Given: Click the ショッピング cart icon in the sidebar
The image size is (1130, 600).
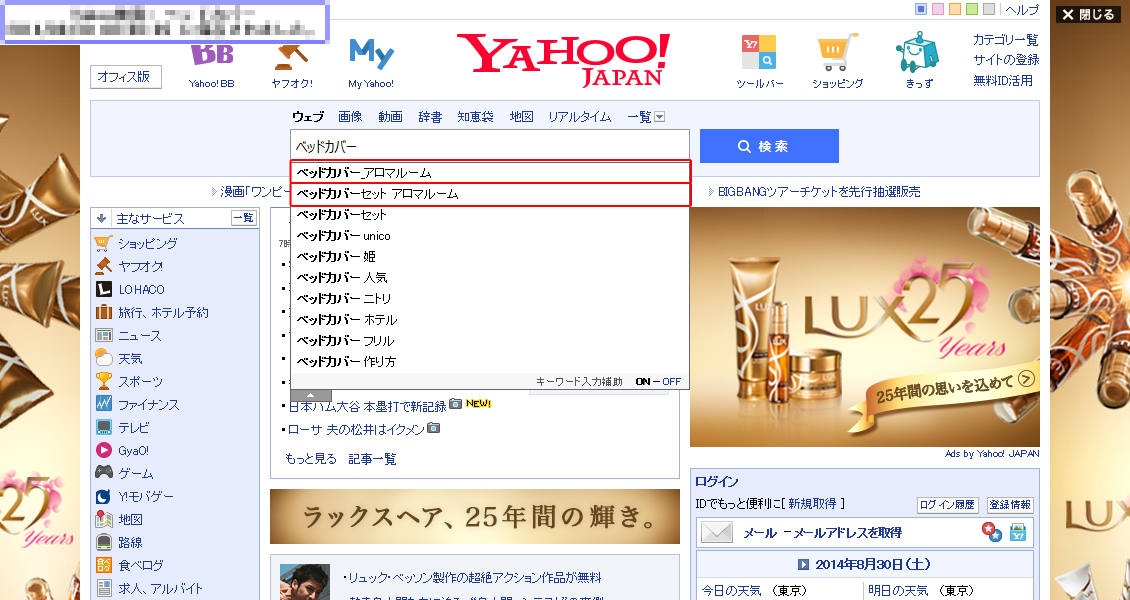Looking at the screenshot, I should tap(104, 243).
